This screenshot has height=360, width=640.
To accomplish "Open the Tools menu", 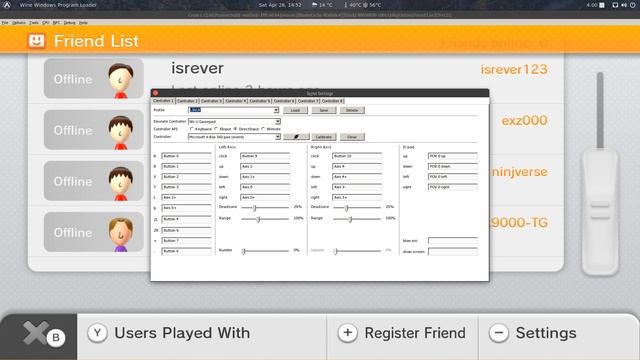I will point(34,23).
